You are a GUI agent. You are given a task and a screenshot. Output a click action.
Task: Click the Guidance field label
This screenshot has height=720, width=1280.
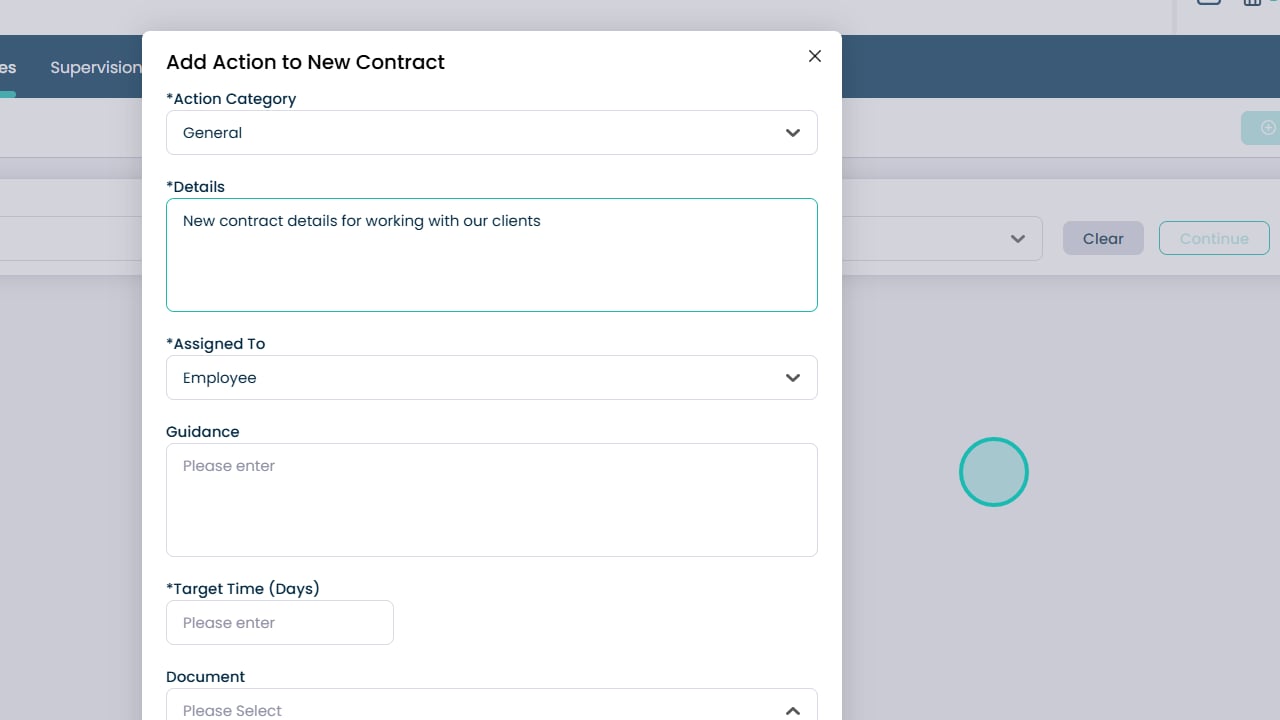click(x=203, y=432)
